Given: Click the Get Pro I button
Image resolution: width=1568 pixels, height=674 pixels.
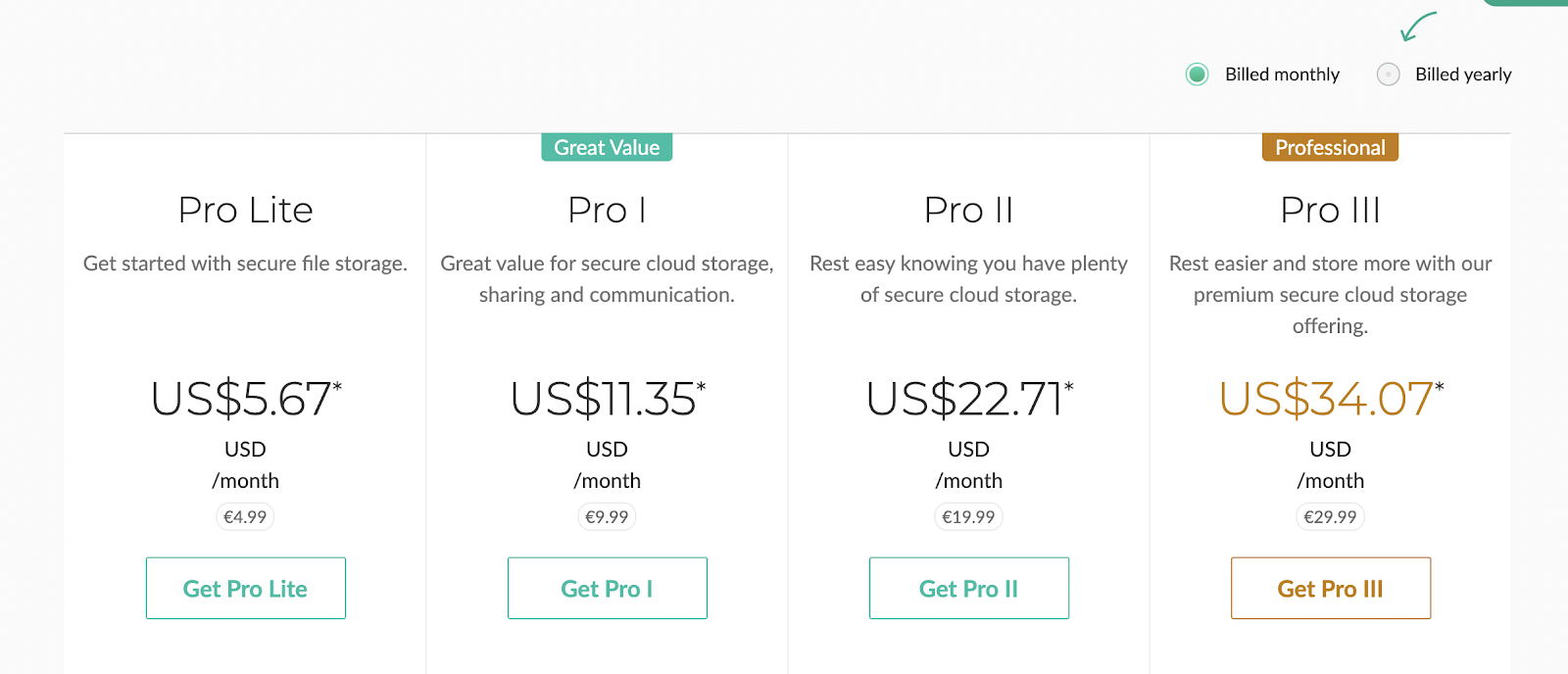Looking at the screenshot, I should pos(607,589).
